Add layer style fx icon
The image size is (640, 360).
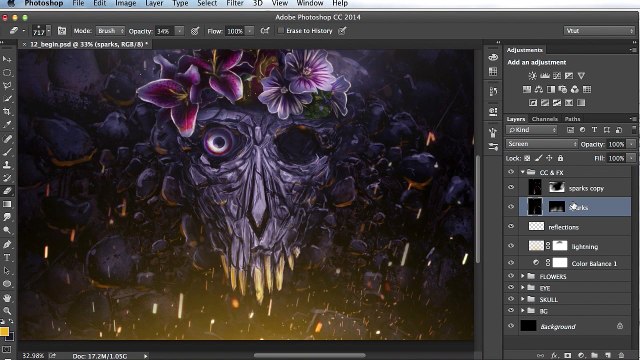click(x=554, y=356)
